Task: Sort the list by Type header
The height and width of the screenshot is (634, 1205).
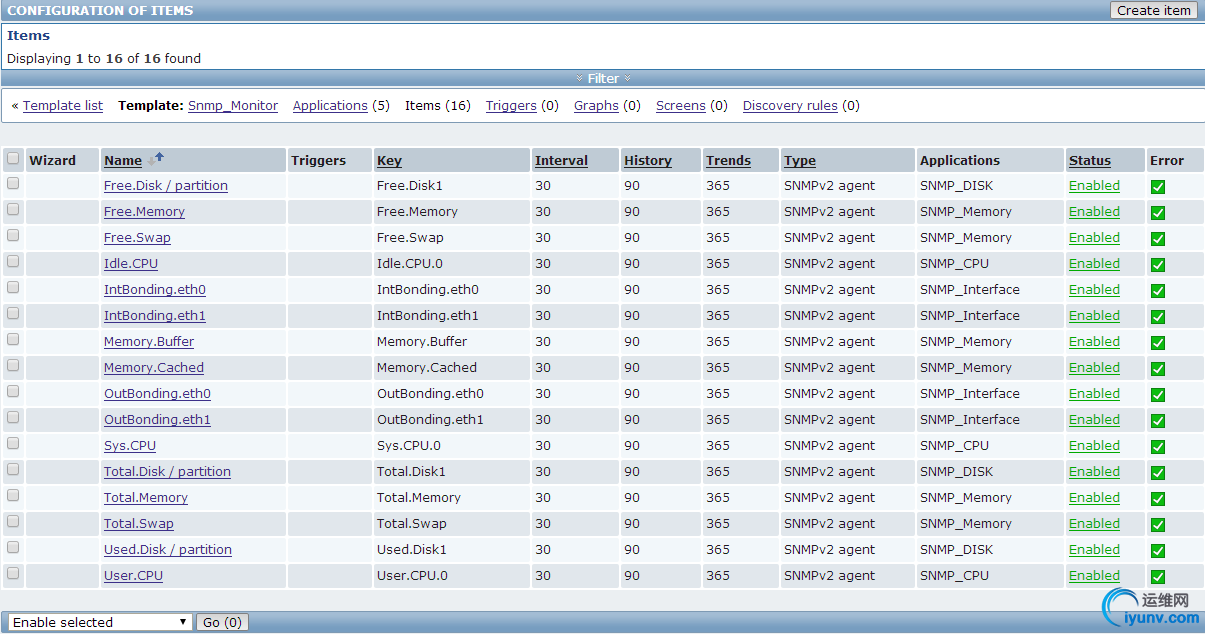Action: pyautogui.click(x=800, y=160)
